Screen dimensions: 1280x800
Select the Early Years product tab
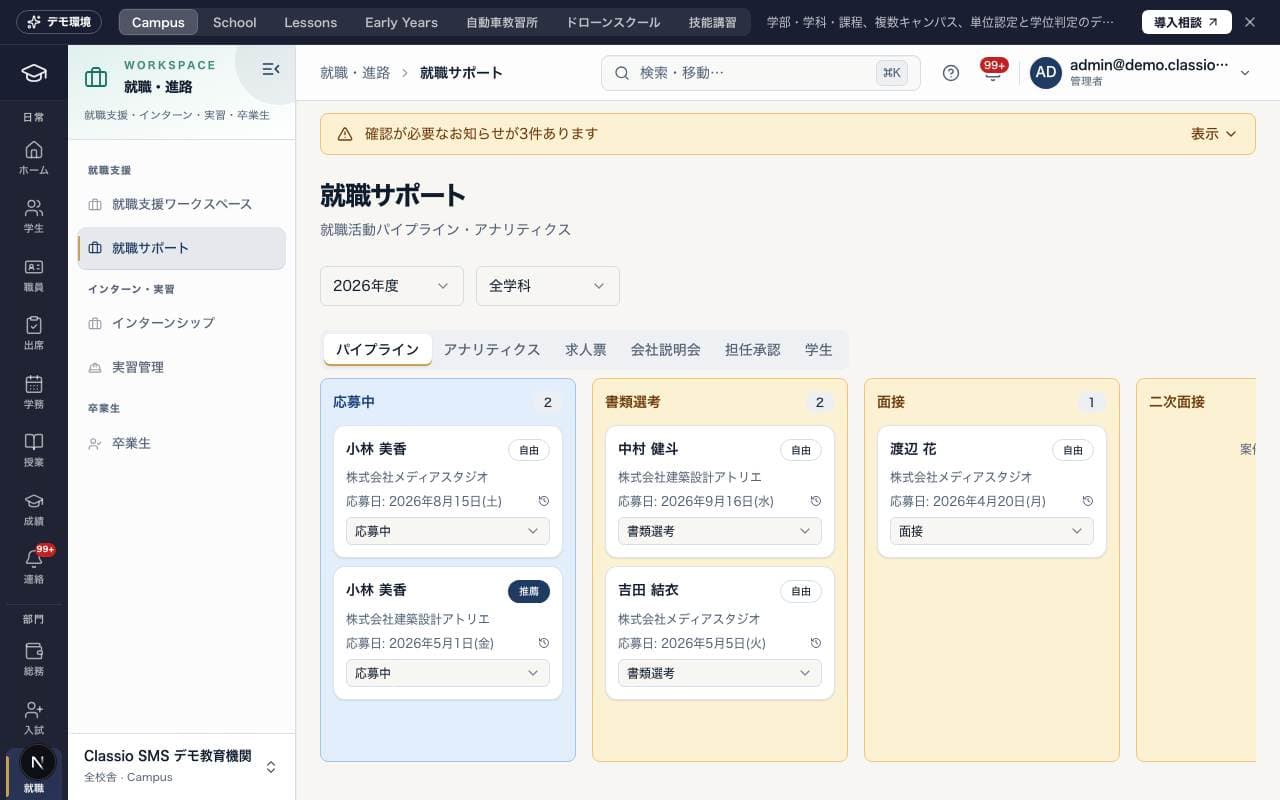[401, 22]
